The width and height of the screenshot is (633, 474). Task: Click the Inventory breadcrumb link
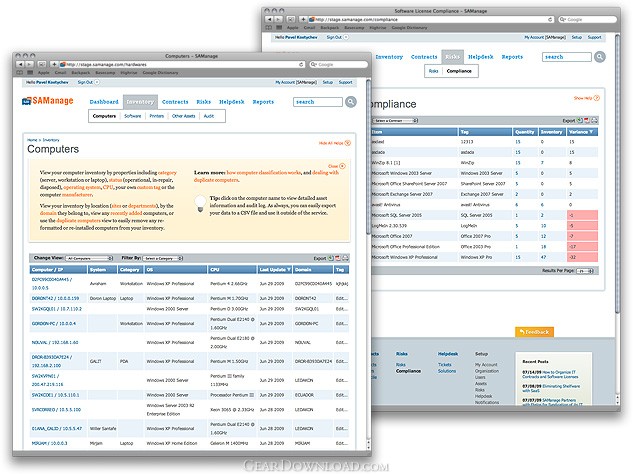pyautogui.click(x=51, y=140)
